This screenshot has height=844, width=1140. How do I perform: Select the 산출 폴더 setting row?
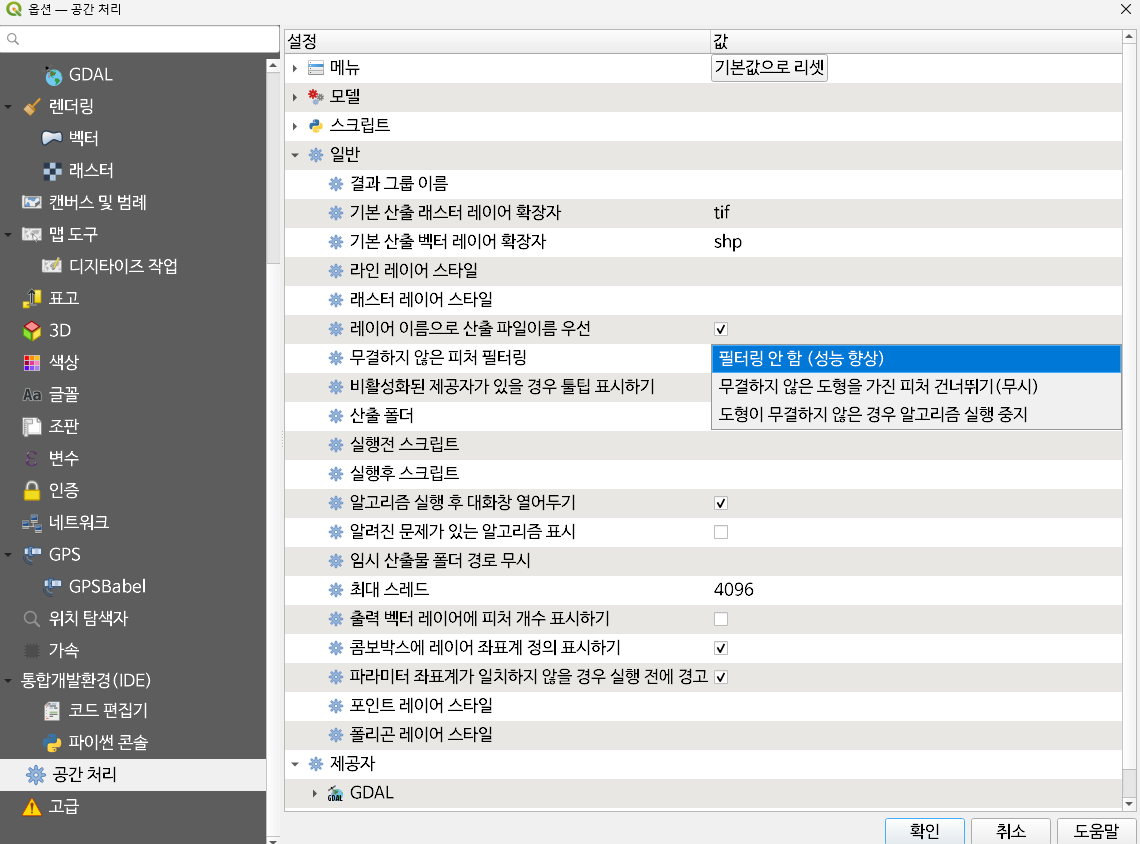coord(498,416)
